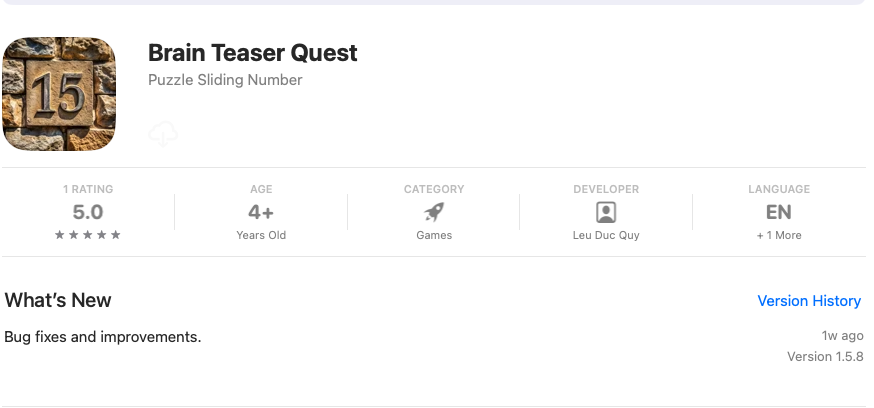The width and height of the screenshot is (874, 408).
Task: Click the five-star rating row
Action: (x=88, y=235)
